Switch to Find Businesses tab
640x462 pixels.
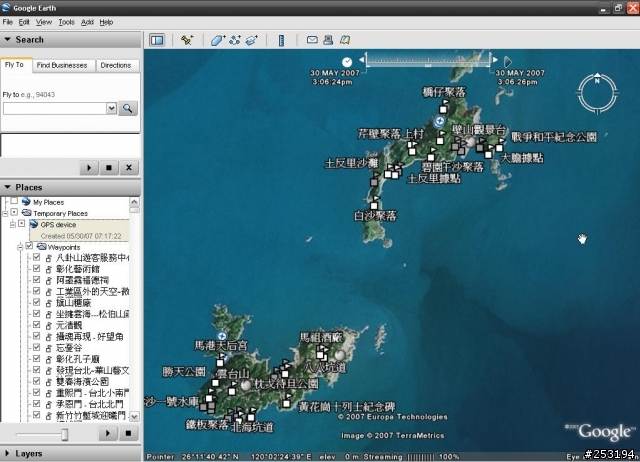tap(62, 65)
